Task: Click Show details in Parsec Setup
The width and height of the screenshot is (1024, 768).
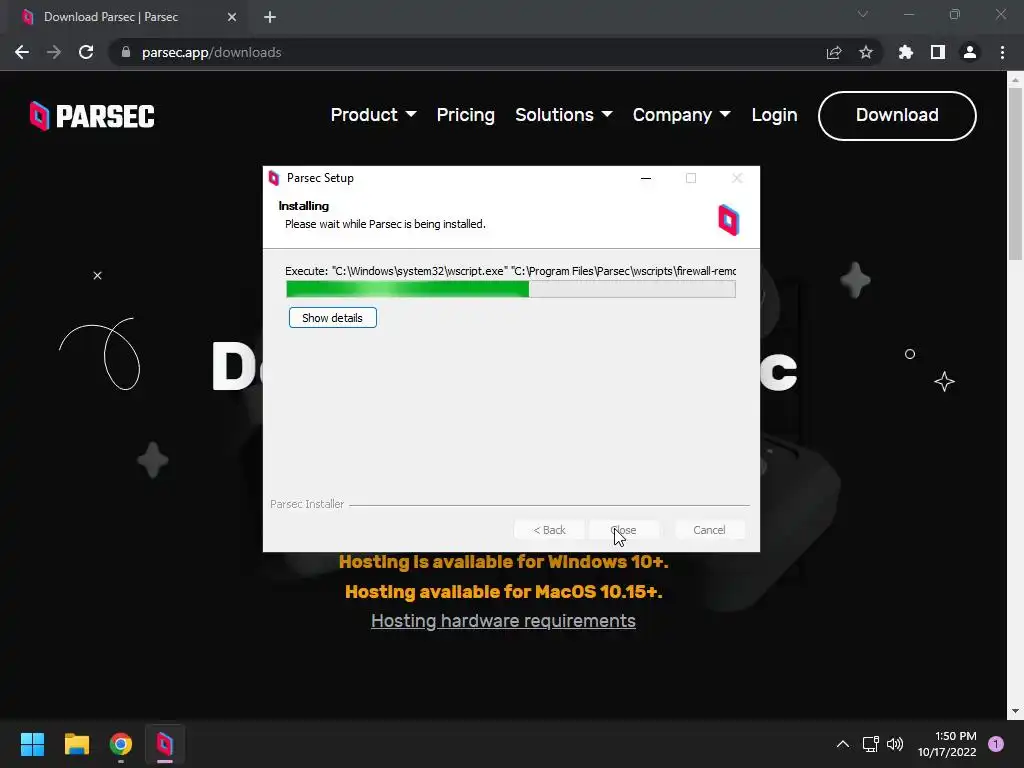Action: pos(332,318)
